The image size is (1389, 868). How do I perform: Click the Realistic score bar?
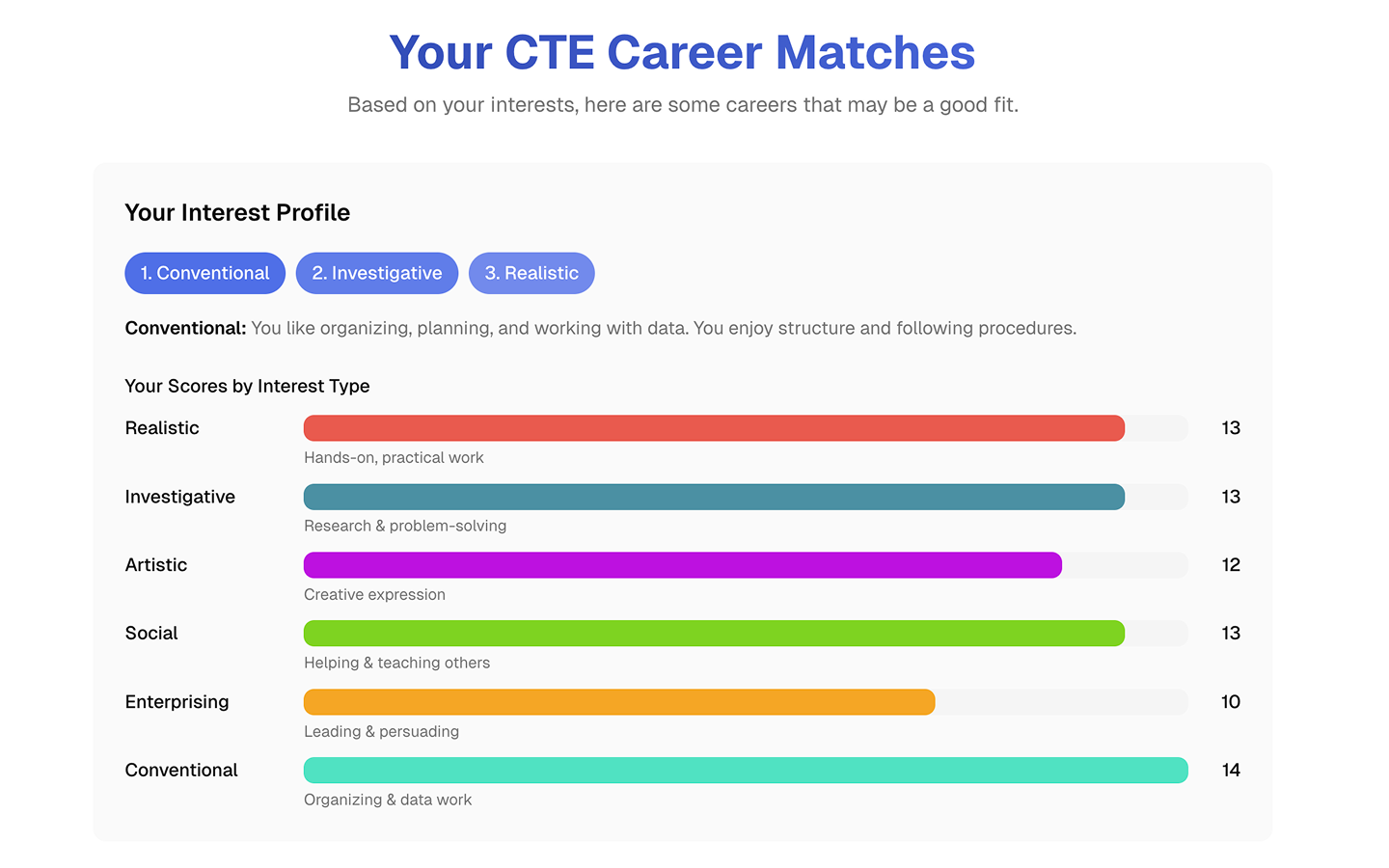pyautogui.click(x=714, y=427)
